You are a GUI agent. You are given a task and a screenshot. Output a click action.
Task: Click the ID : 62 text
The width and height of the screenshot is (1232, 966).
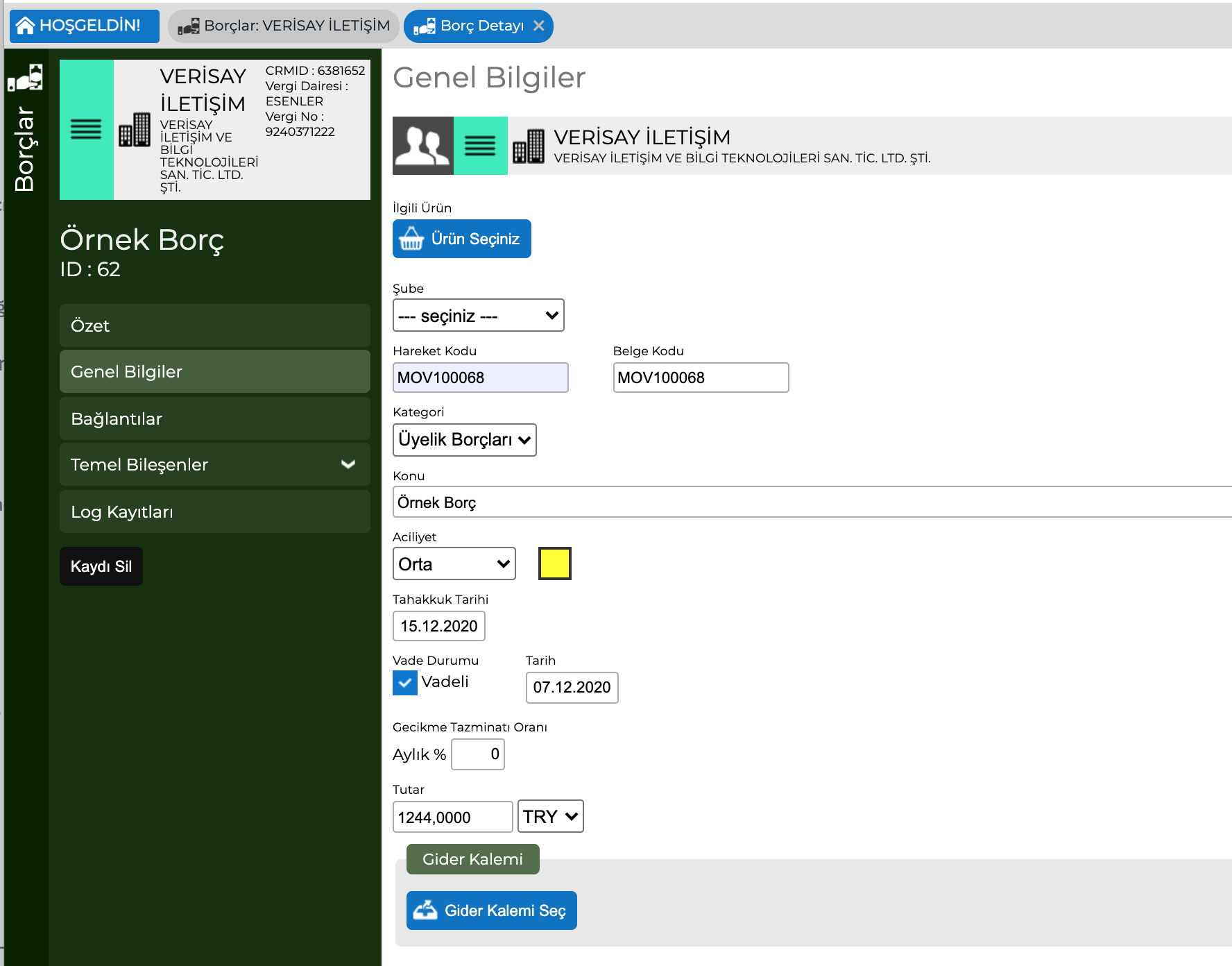[90, 269]
